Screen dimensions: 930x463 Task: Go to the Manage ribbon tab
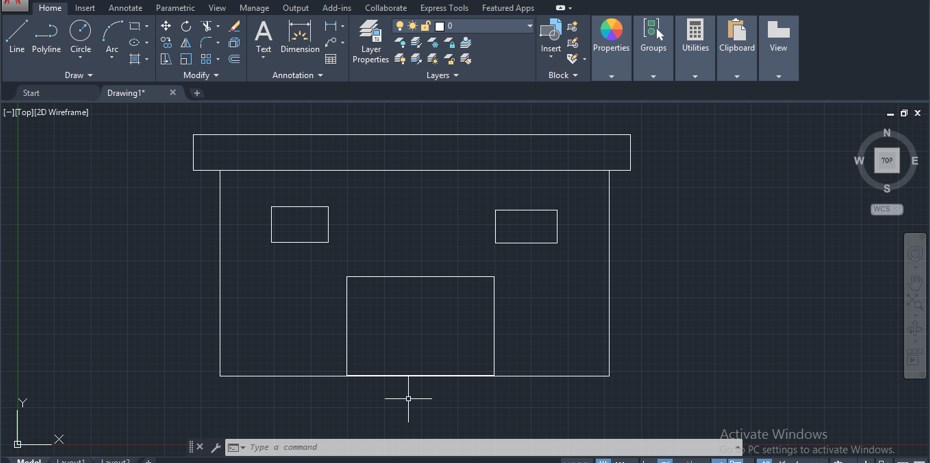(x=254, y=8)
